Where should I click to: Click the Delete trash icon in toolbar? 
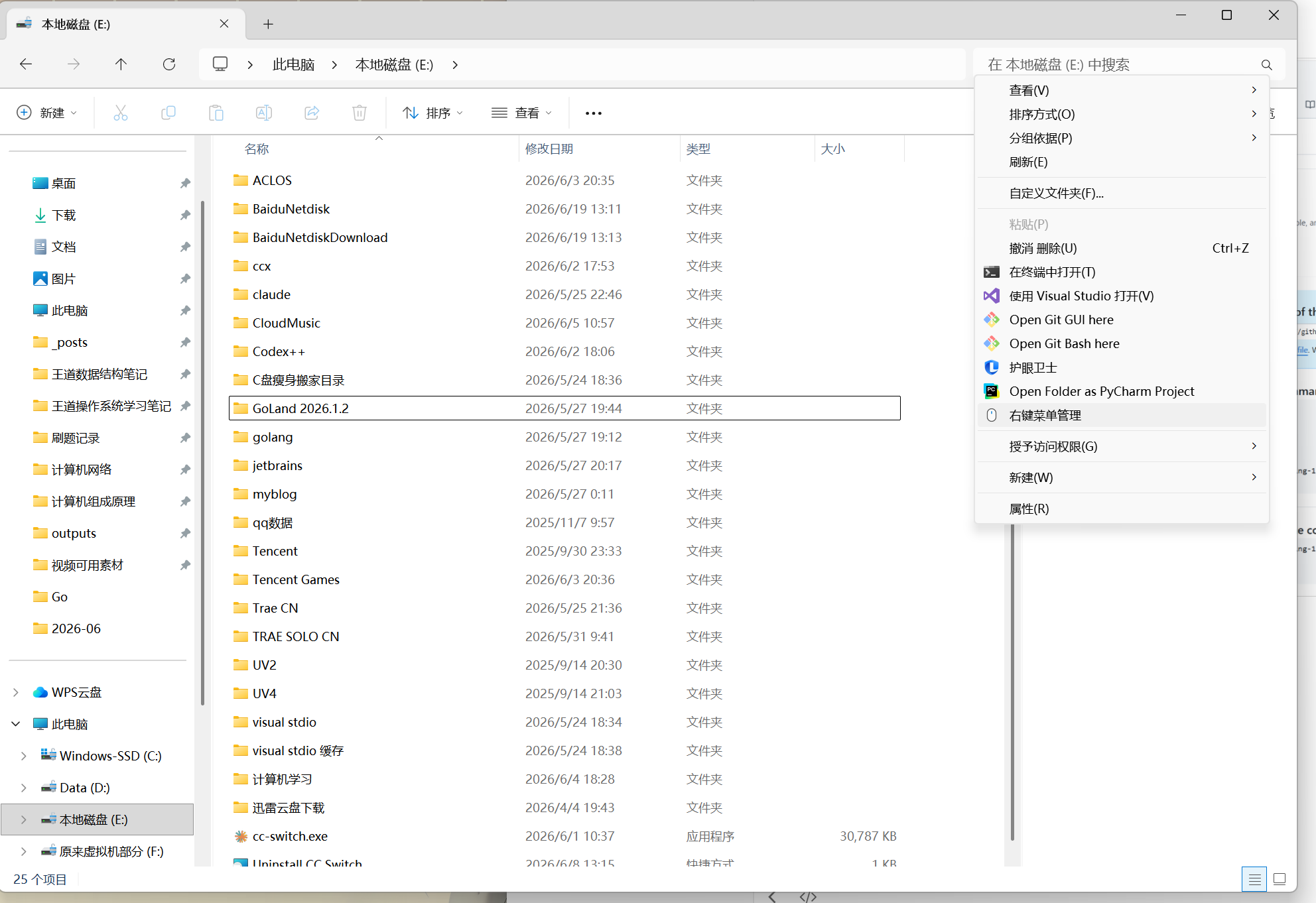360,113
